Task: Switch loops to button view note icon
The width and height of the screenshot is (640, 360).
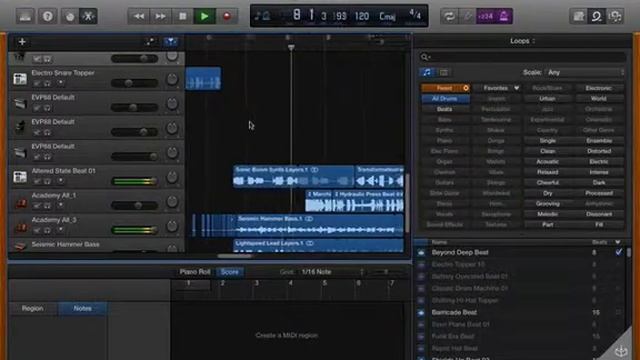Action: (x=427, y=73)
